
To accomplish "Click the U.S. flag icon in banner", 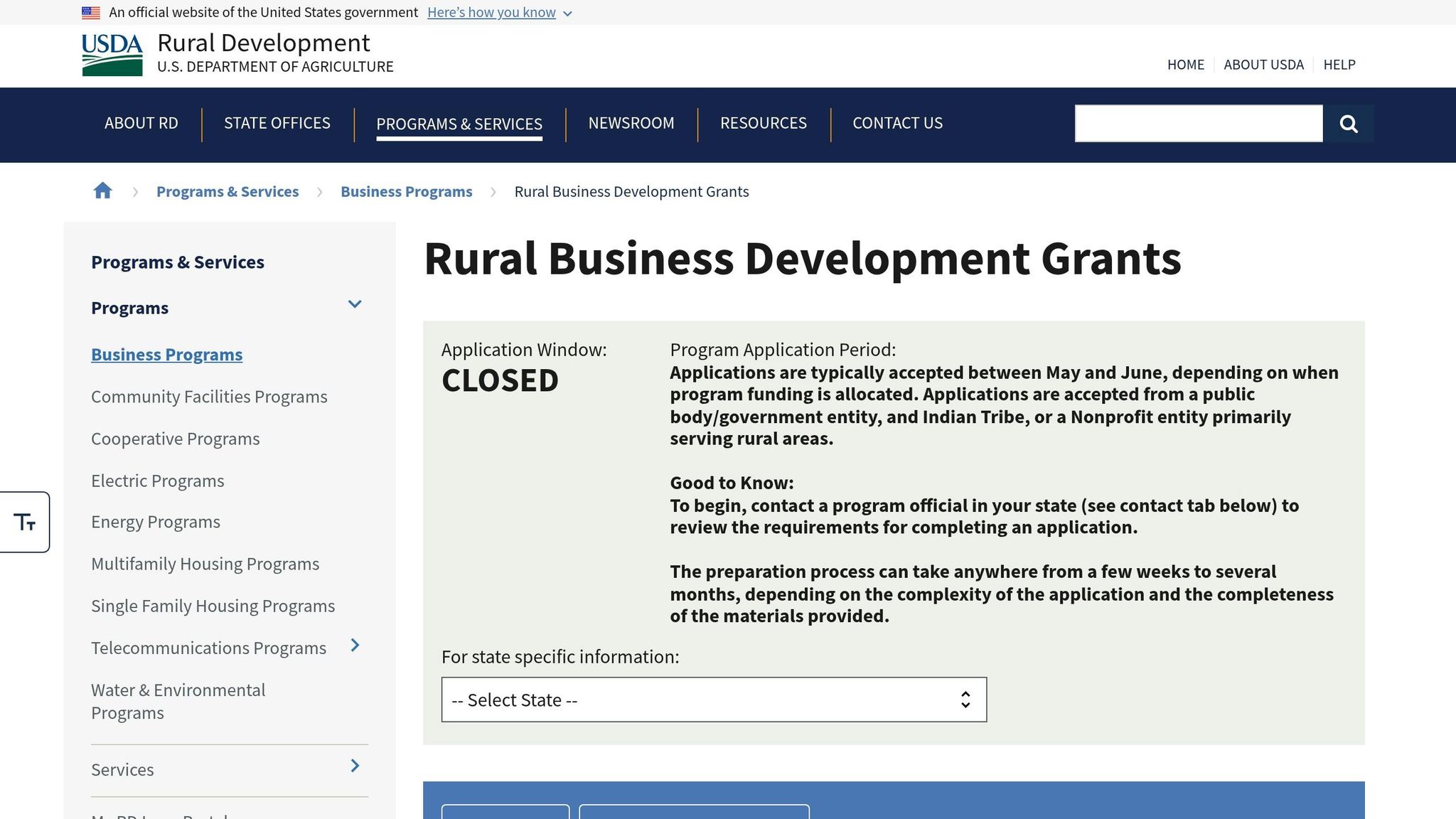I will (x=90, y=11).
